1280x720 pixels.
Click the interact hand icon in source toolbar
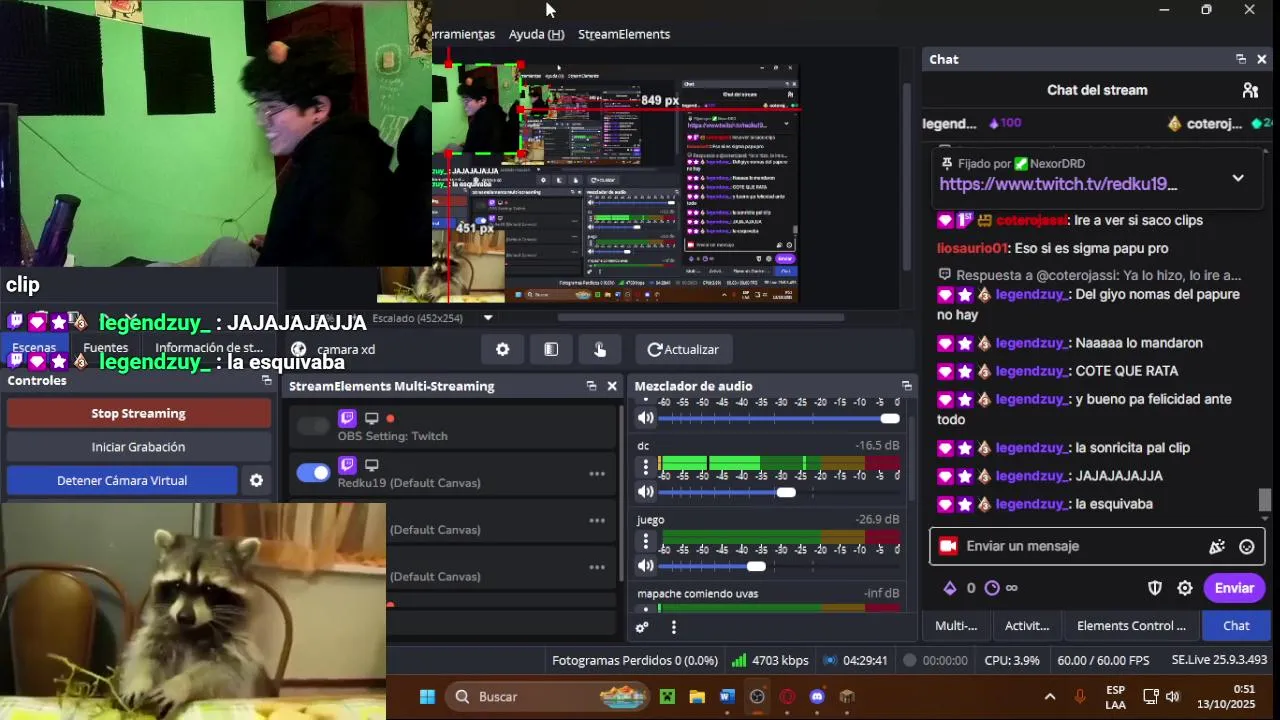(x=600, y=349)
